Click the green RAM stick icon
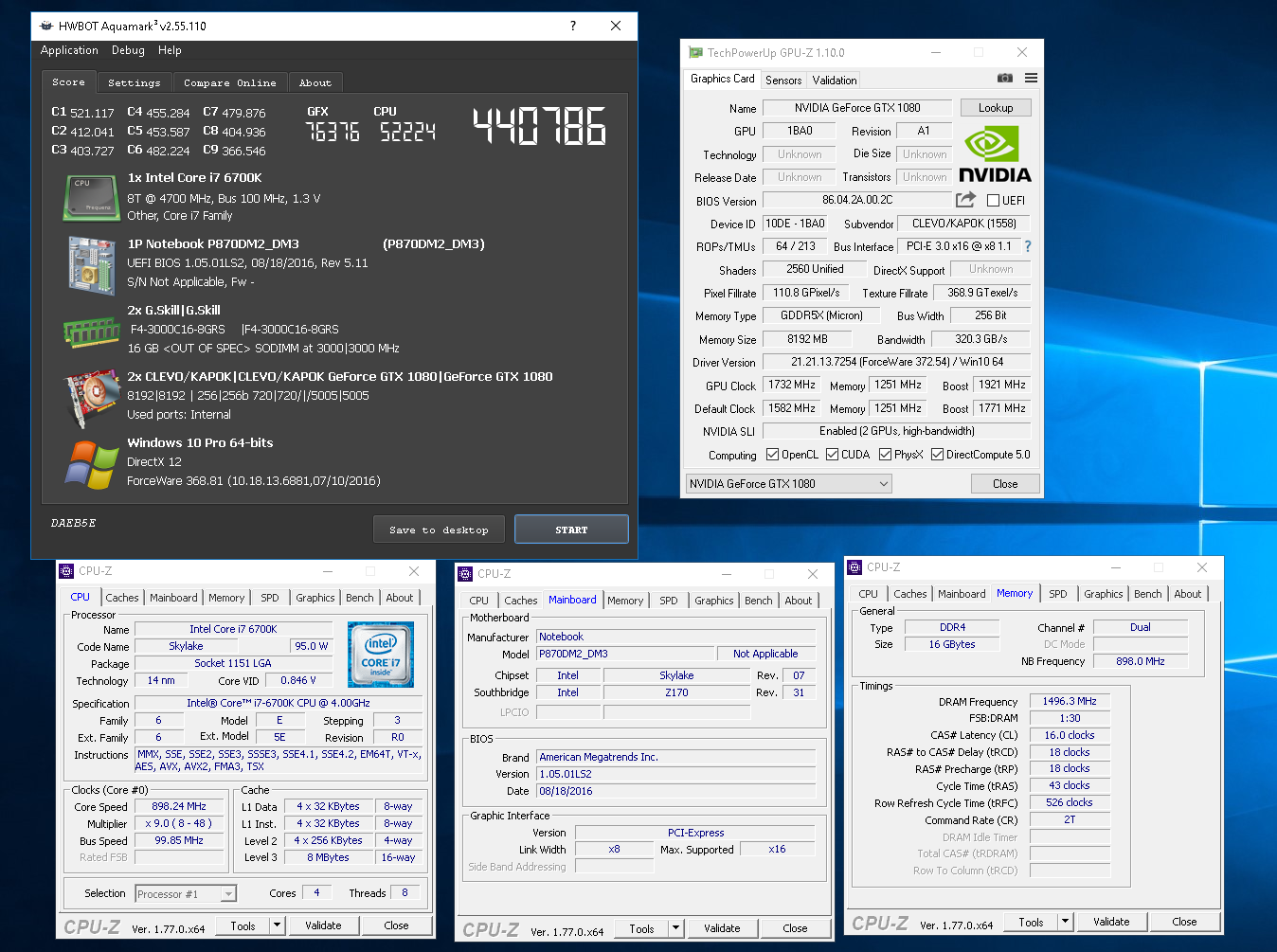This screenshot has height=952, width=1277. tap(91, 332)
